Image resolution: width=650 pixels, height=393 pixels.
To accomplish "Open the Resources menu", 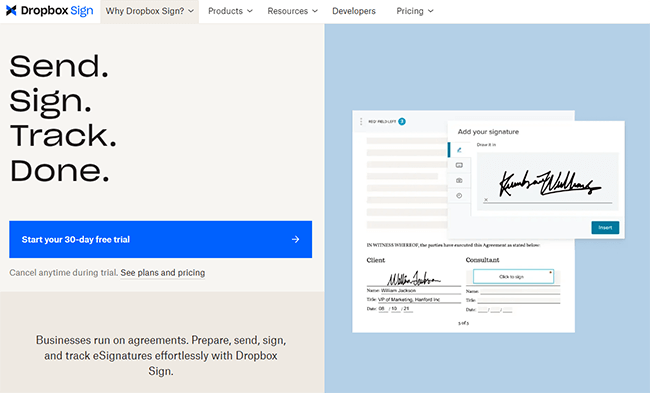I will click(x=292, y=11).
